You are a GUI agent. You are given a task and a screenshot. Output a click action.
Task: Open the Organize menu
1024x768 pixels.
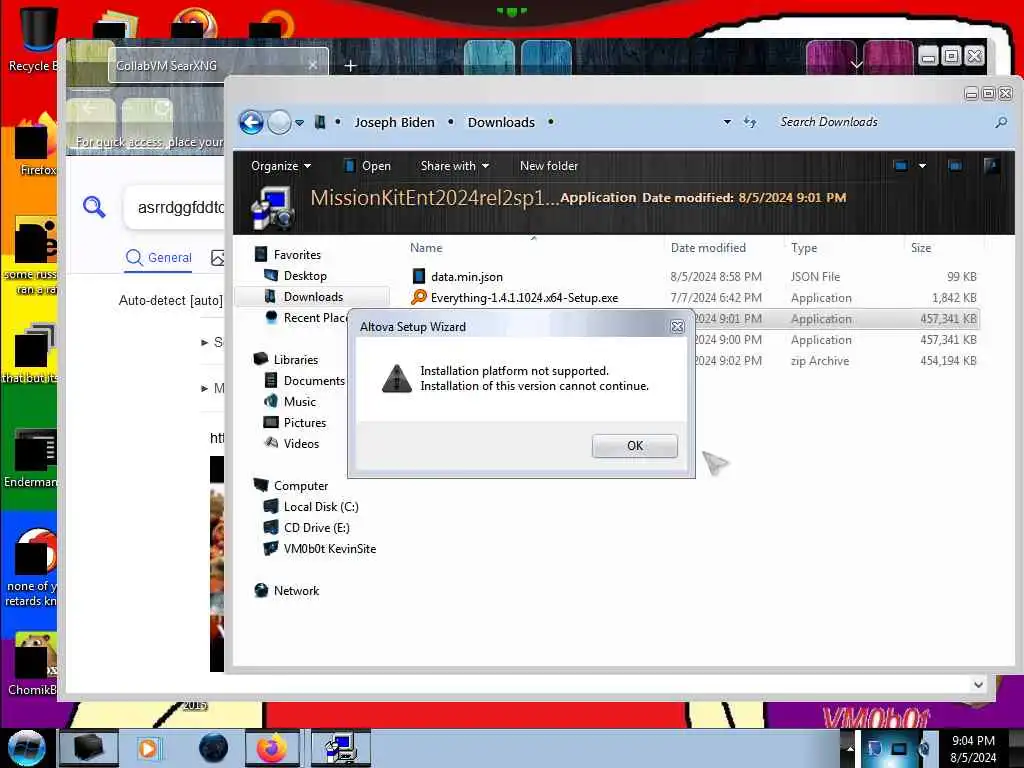coord(281,166)
